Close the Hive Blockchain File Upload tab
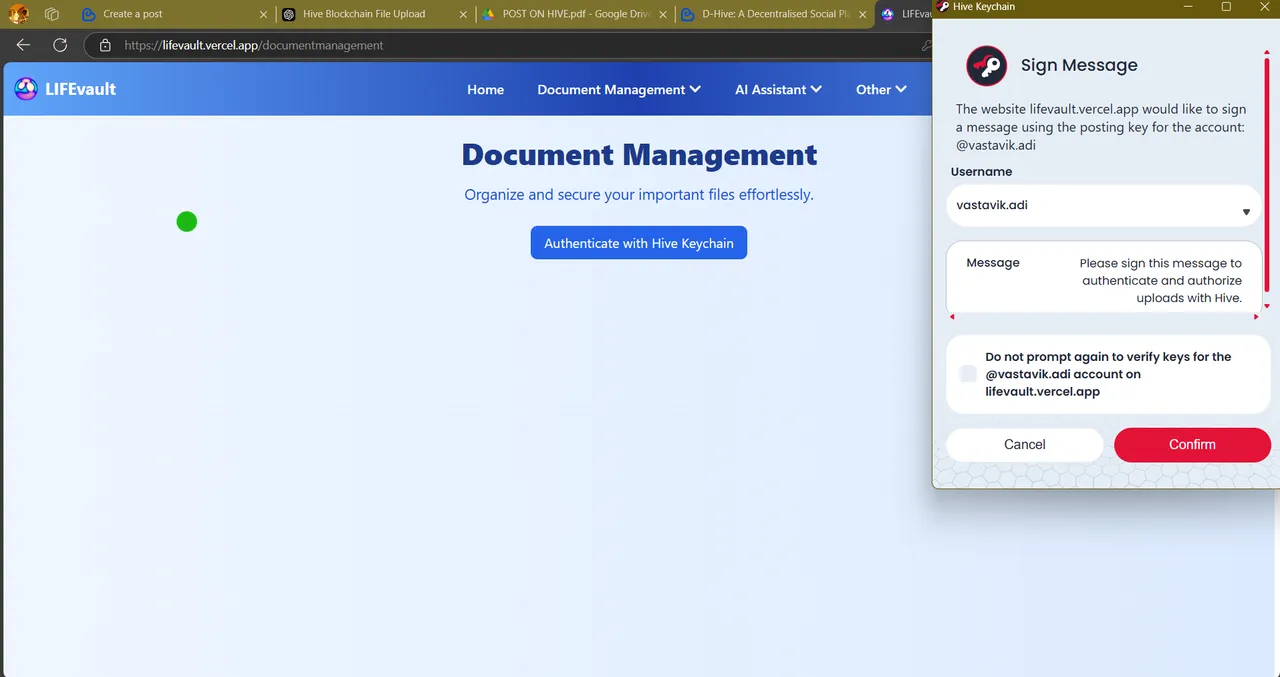This screenshot has height=677, width=1280. [461, 14]
